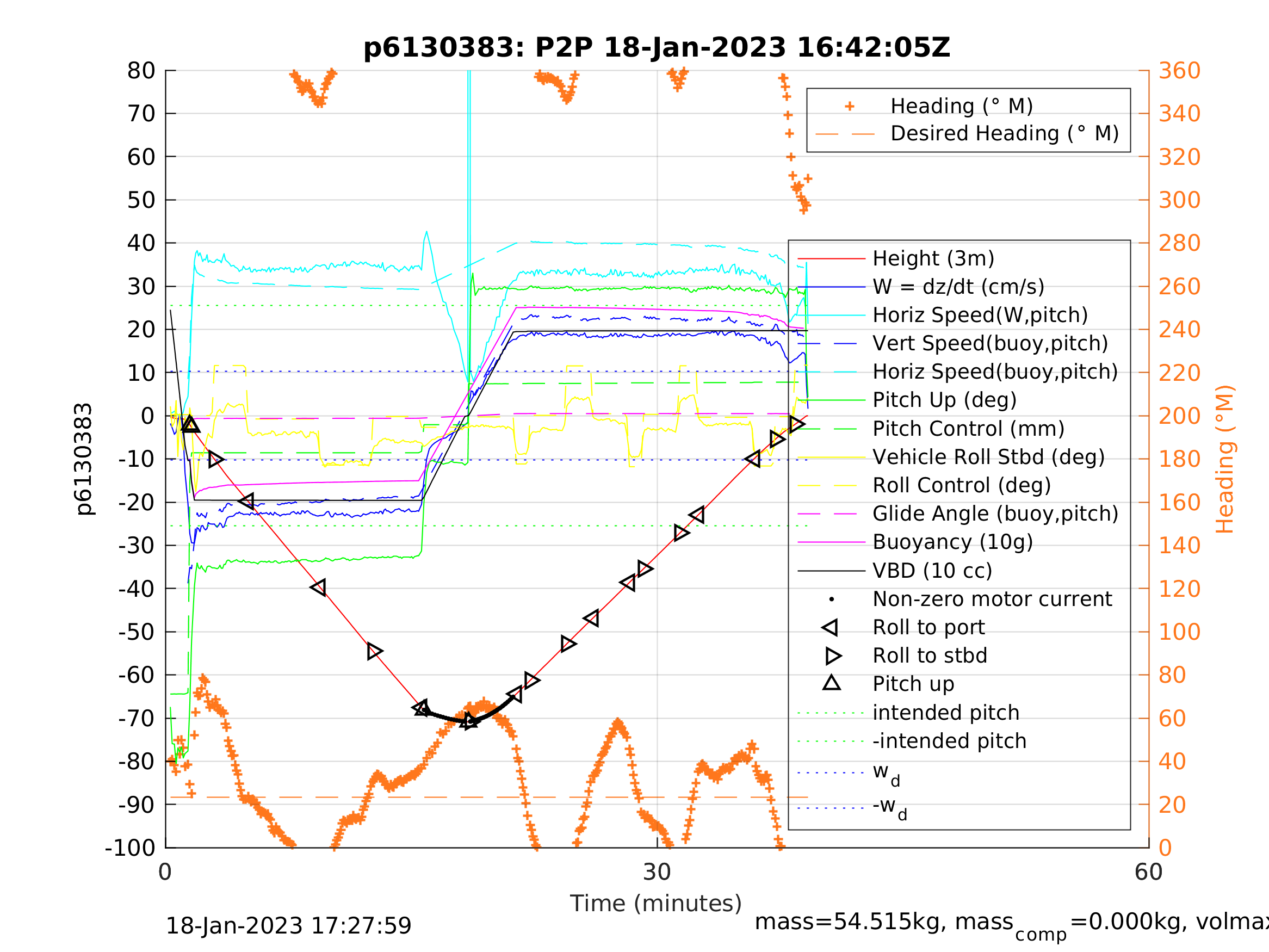Click the 'Desired Heading (° M)' legend entry

point(1005,133)
